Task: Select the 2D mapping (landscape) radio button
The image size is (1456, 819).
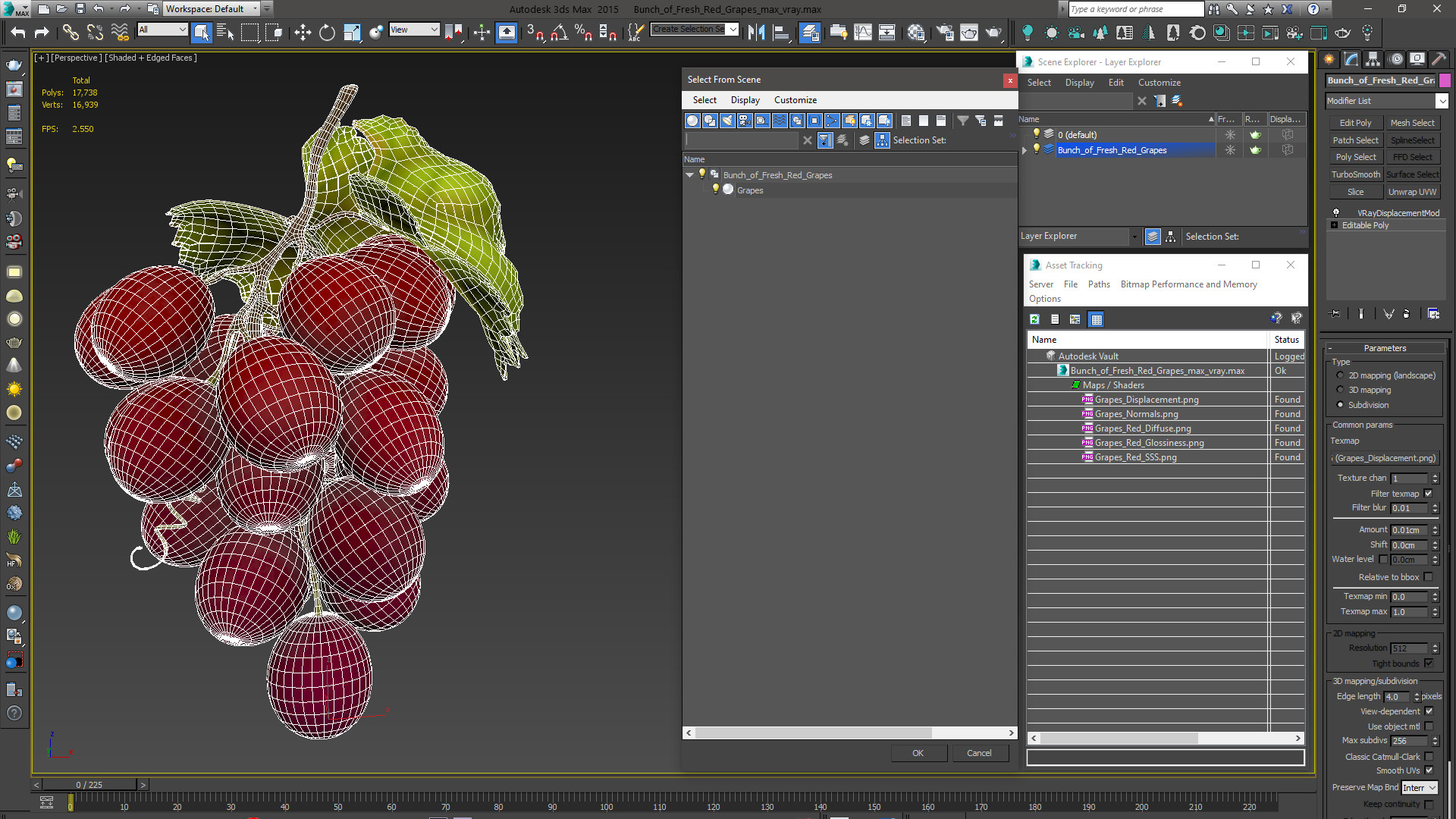Action: [x=1340, y=375]
